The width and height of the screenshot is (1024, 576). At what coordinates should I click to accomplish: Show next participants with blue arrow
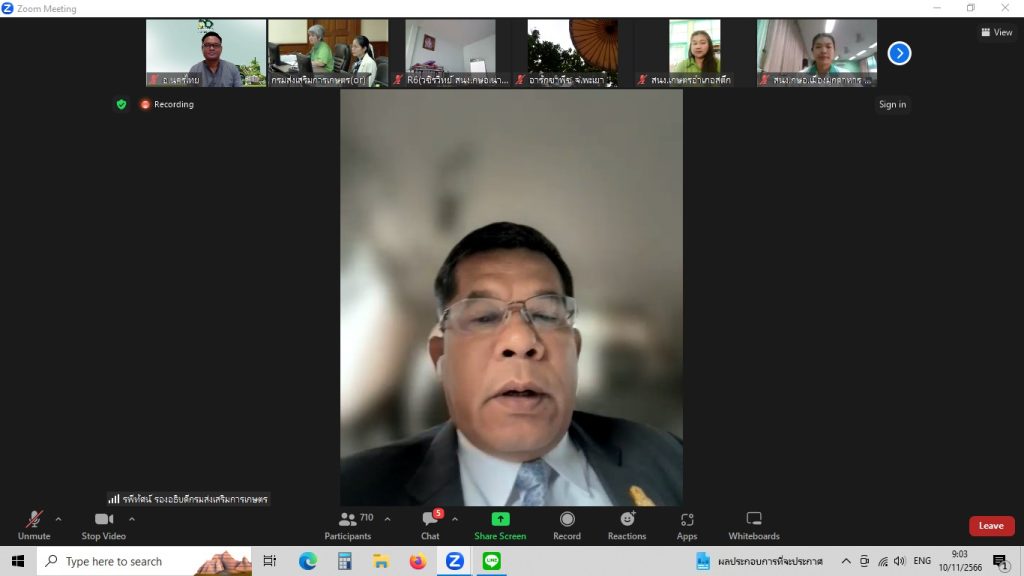pos(899,53)
